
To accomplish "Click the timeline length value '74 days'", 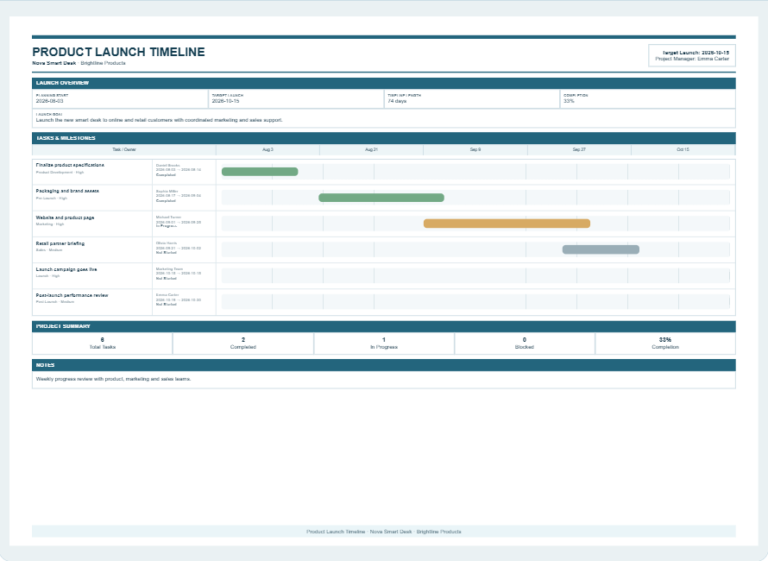I will 397,101.
